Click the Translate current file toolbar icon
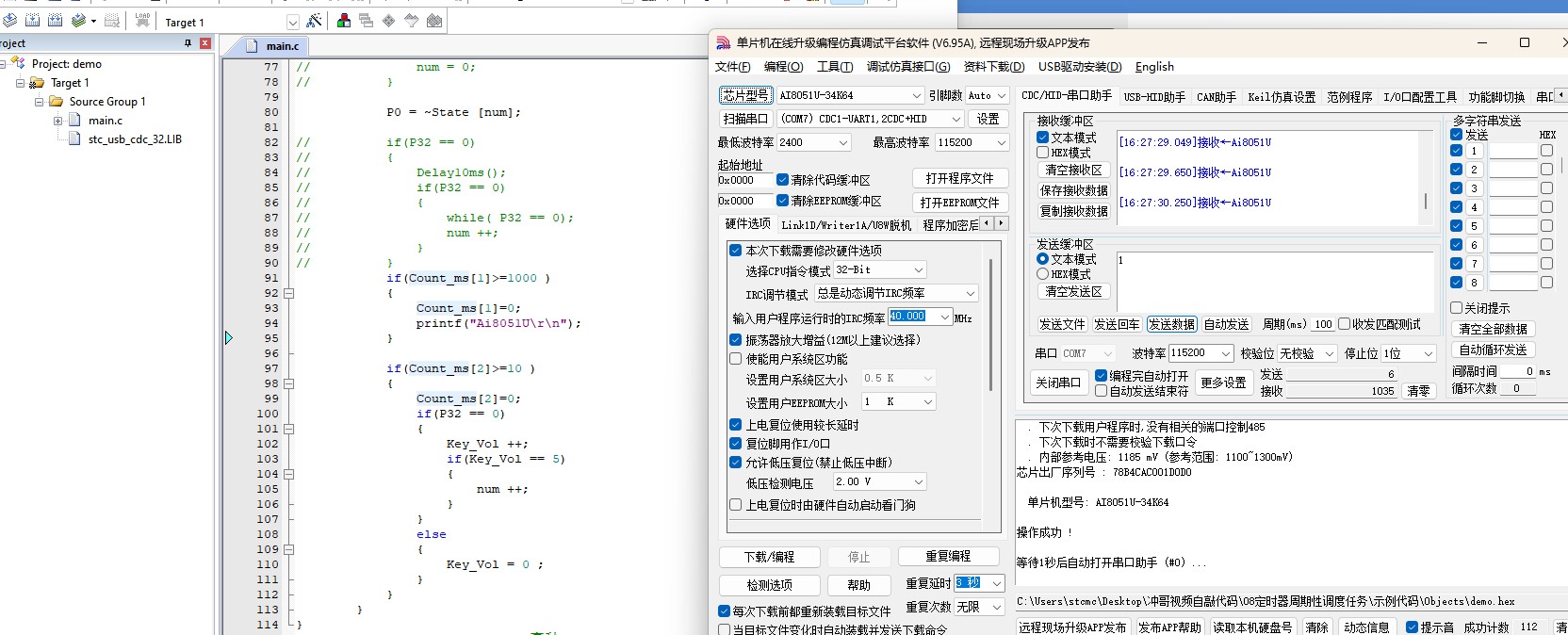Image resolution: width=1568 pixels, height=635 pixels. [x=9, y=20]
